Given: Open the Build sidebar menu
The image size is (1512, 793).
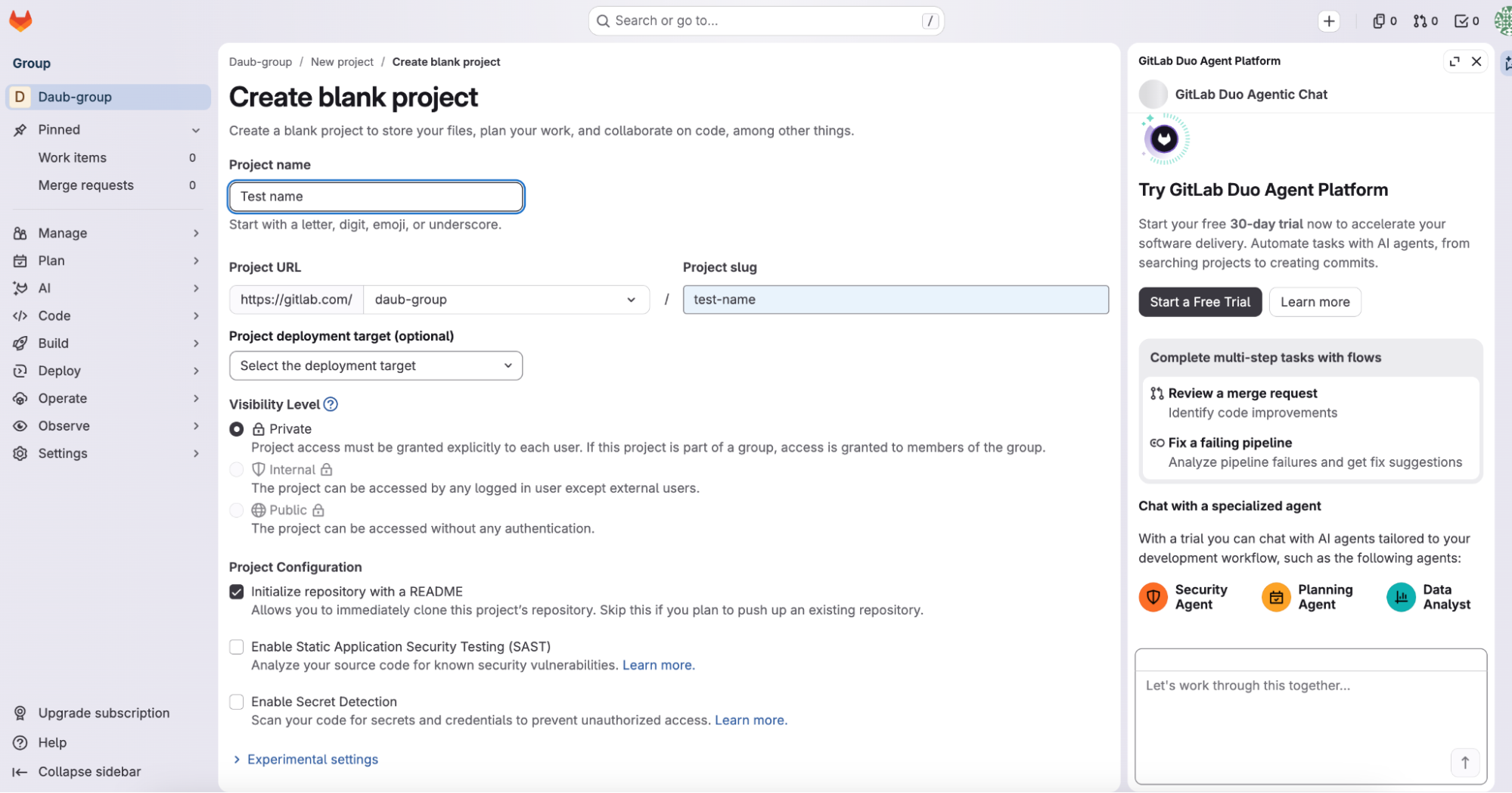Looking at the screenshot, I should pyautogui.click(x=108, y=344).
